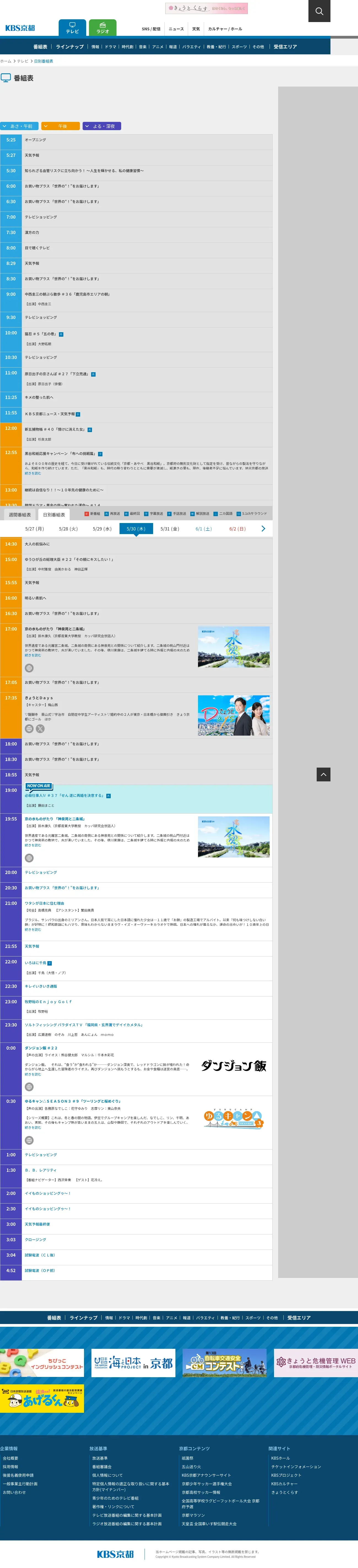Expand 続きを読む in the 17:00 京の水ものがたり row

click(33, 655)
